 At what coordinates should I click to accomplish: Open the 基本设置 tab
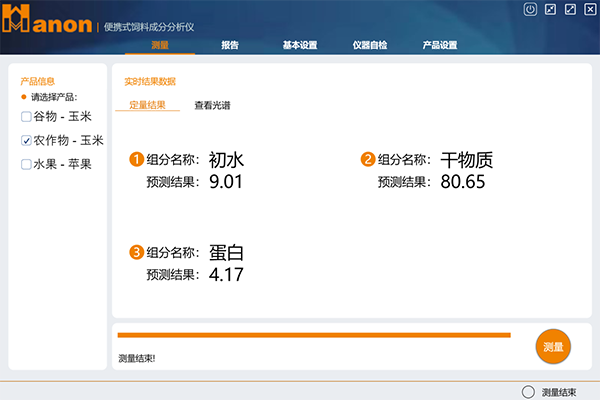[x=299, y=45]
